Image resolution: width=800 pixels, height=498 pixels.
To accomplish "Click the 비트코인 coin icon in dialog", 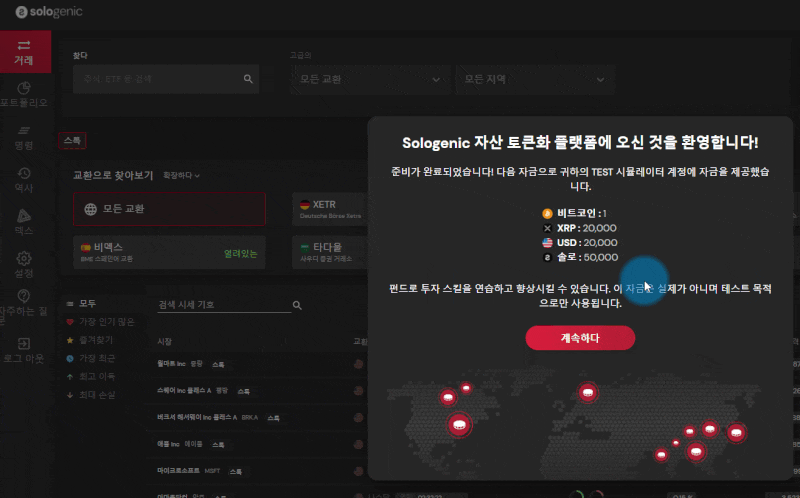I will click(x=547, y=213).
